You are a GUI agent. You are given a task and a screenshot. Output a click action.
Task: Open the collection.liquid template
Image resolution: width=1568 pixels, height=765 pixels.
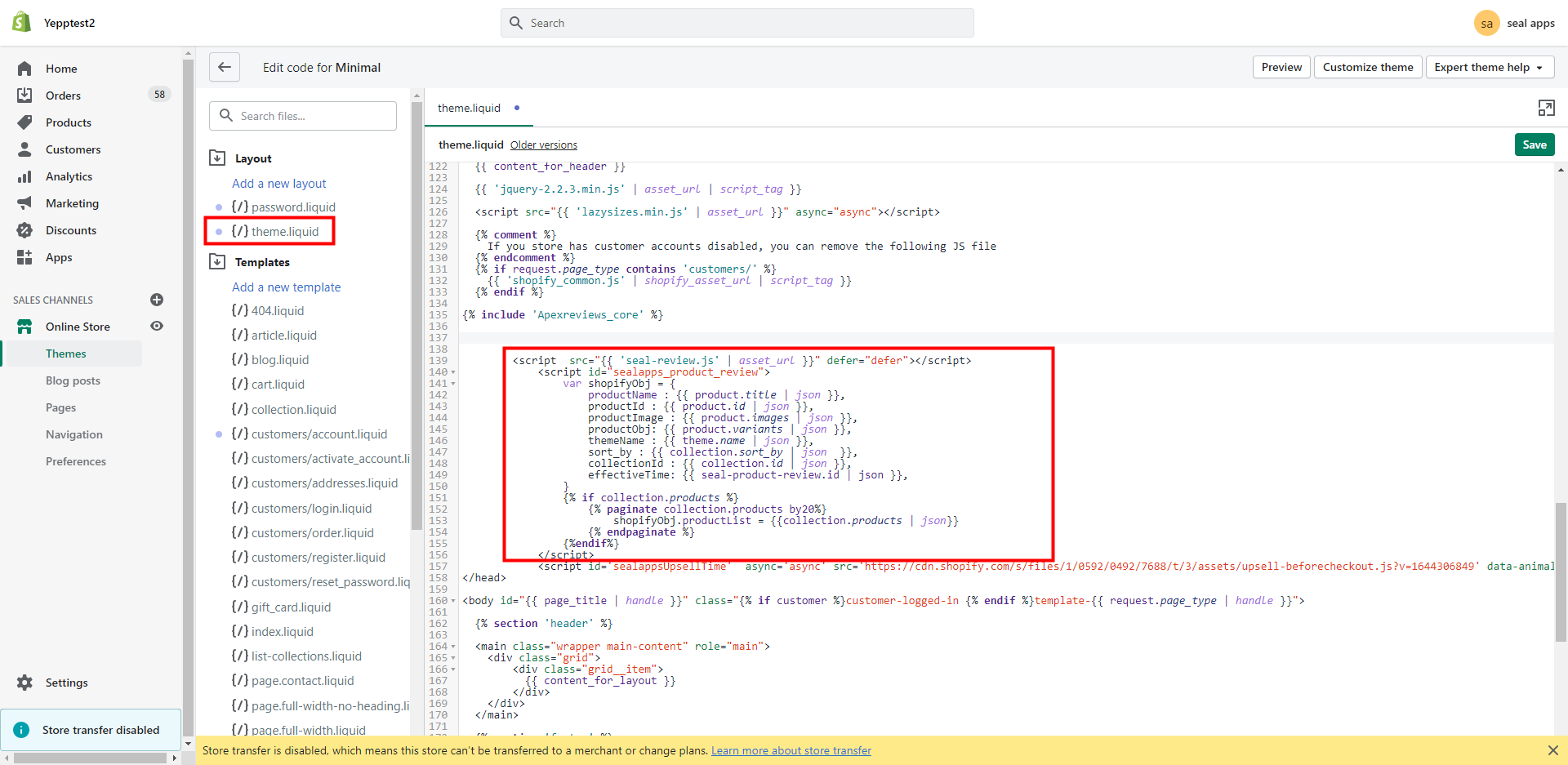point(283,410)
